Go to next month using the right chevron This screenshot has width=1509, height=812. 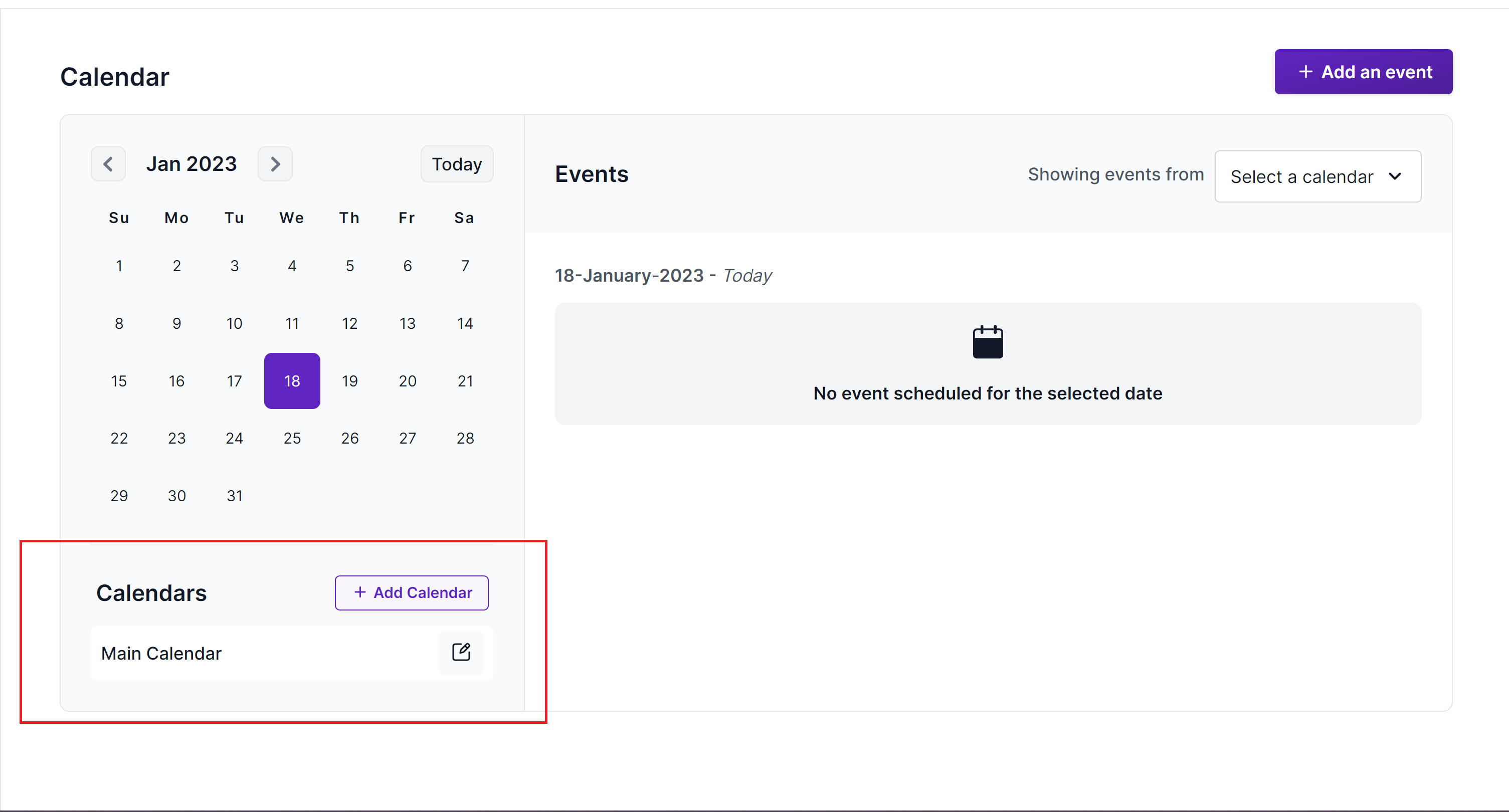(275, 164)
